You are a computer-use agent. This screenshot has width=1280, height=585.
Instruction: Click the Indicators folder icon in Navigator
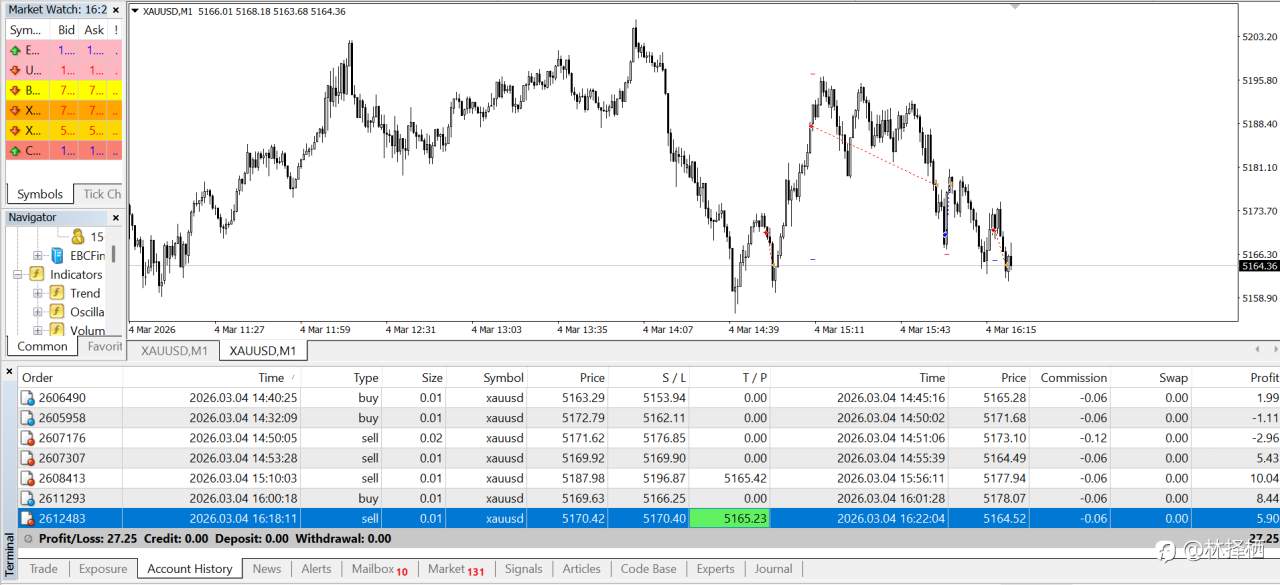tap(37, 274)
